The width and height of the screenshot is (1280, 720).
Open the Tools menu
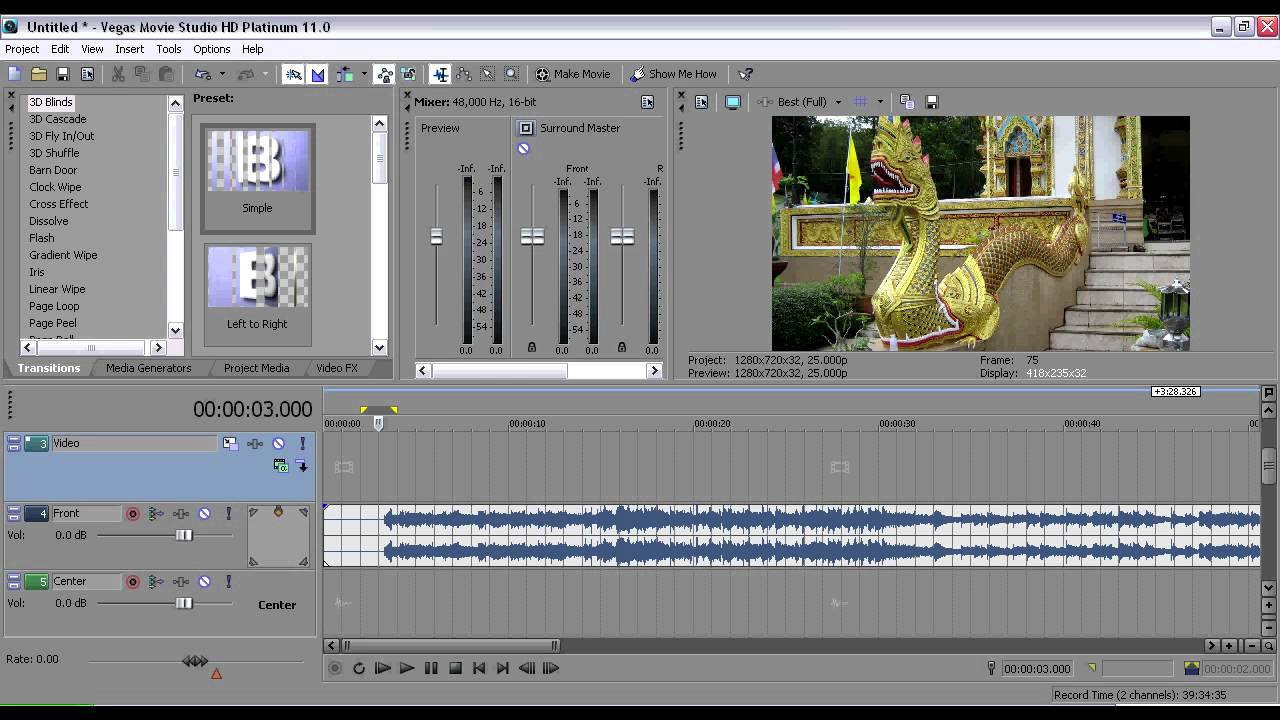pyautogui.click(x=168, y=49)
